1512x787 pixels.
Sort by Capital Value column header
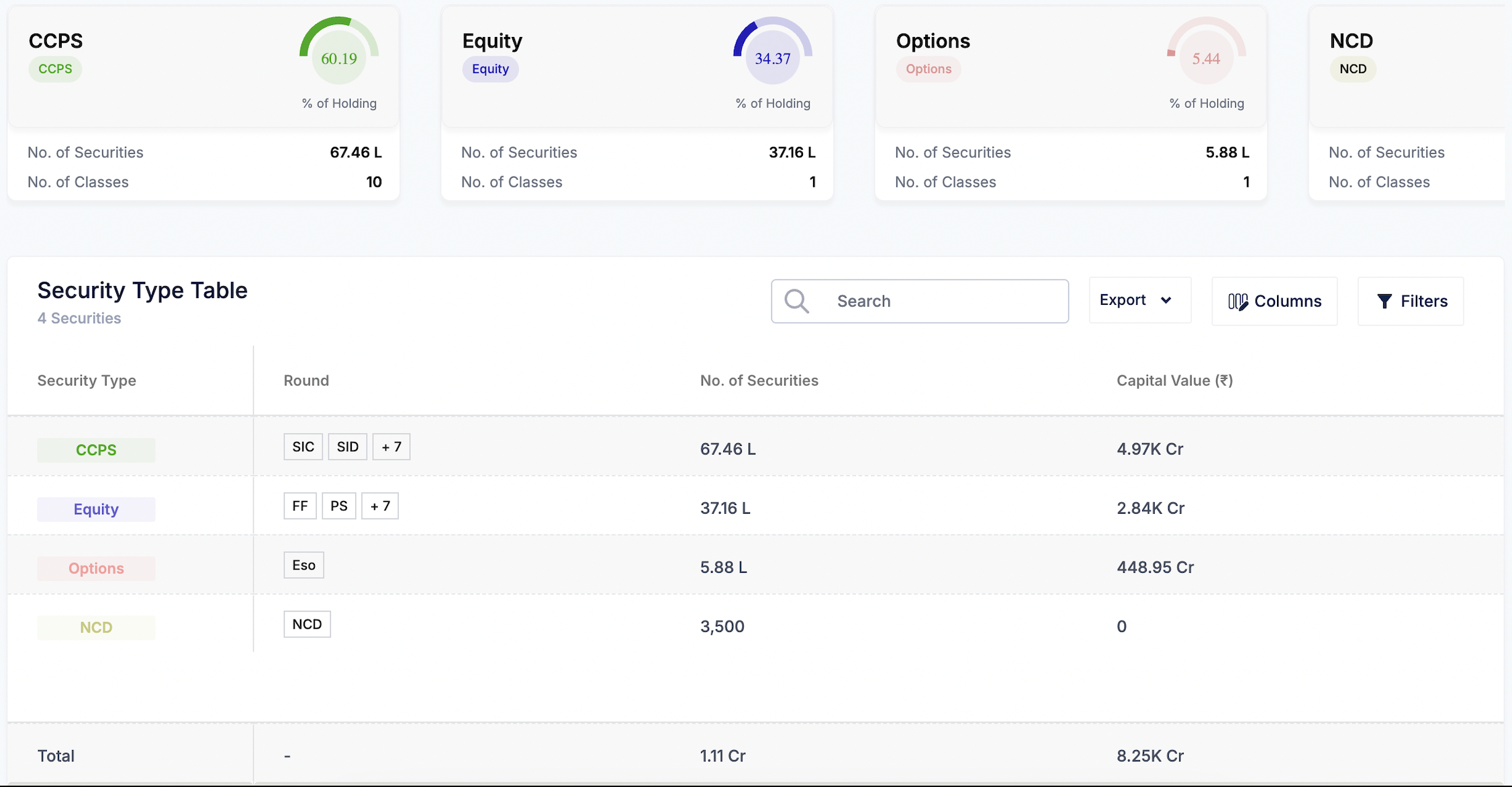[1174, 381]
